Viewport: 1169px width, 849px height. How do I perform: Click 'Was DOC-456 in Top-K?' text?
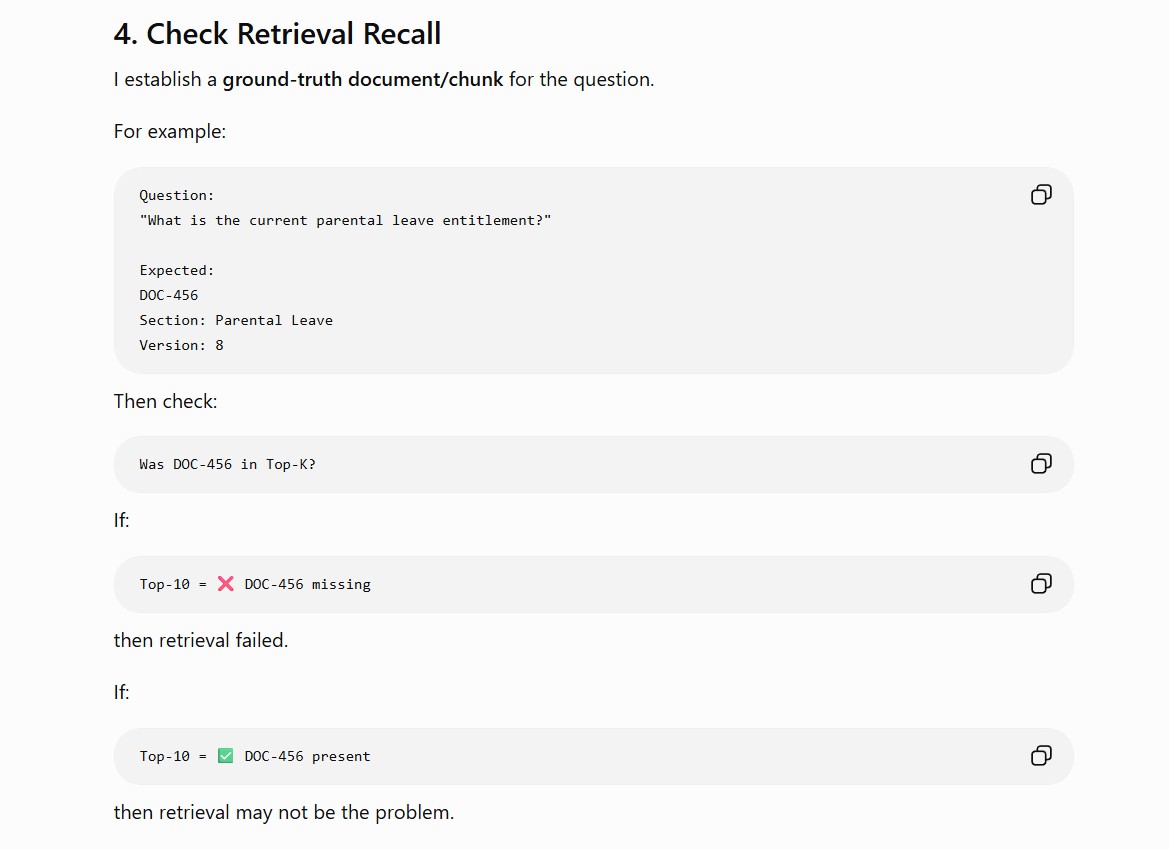click(x=227, y=464)
